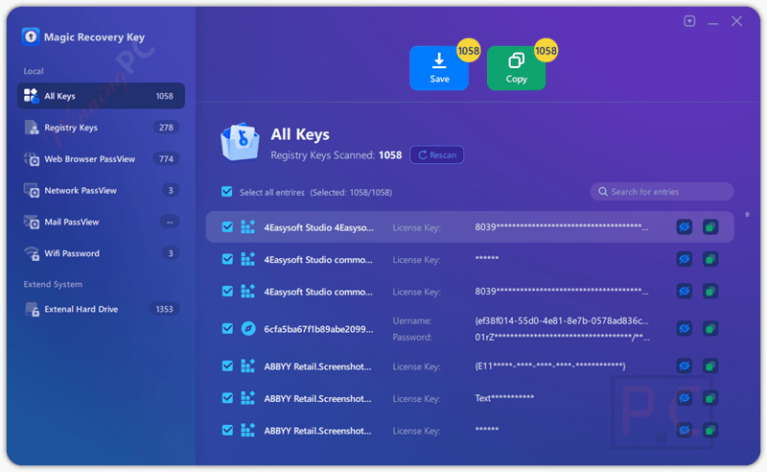Click the Mail PassView icon
Image resolution: width=767 pixels, height=472 pixels.
click(31, 222)
